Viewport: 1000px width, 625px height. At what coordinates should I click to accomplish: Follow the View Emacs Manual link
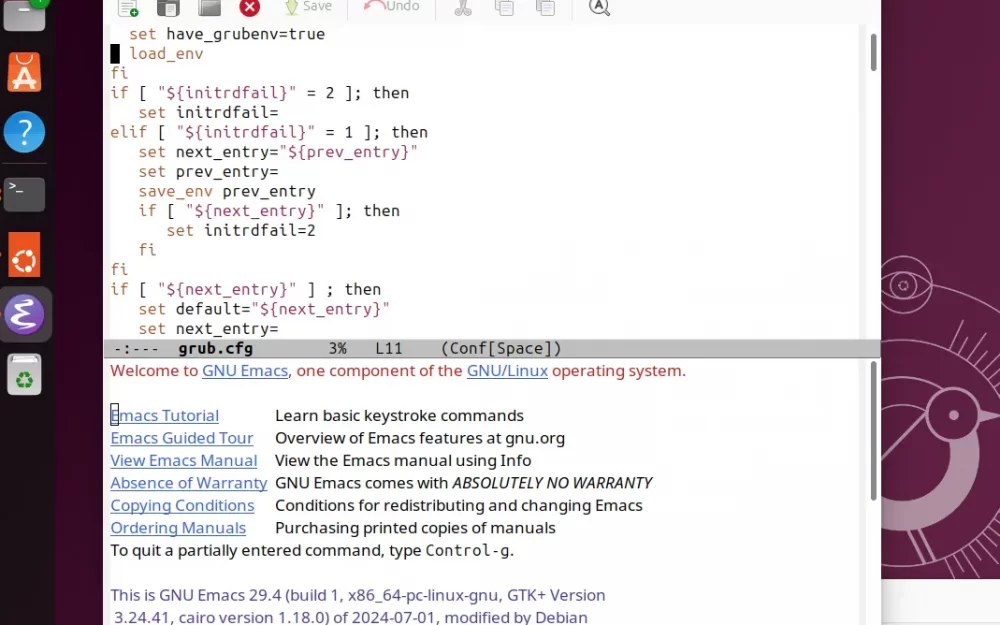pos(184,461)
